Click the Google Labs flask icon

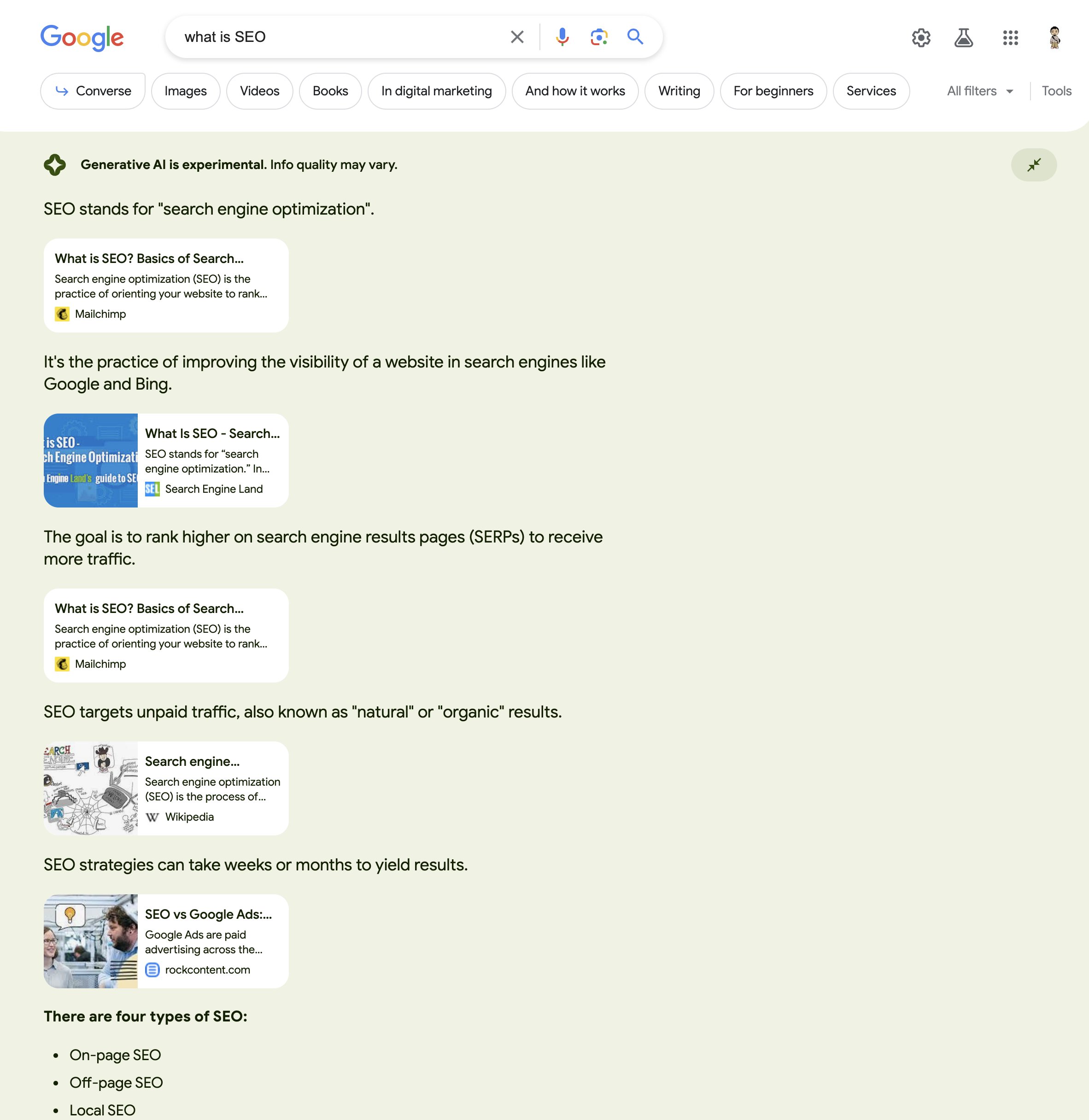click(x=965, y=37)
